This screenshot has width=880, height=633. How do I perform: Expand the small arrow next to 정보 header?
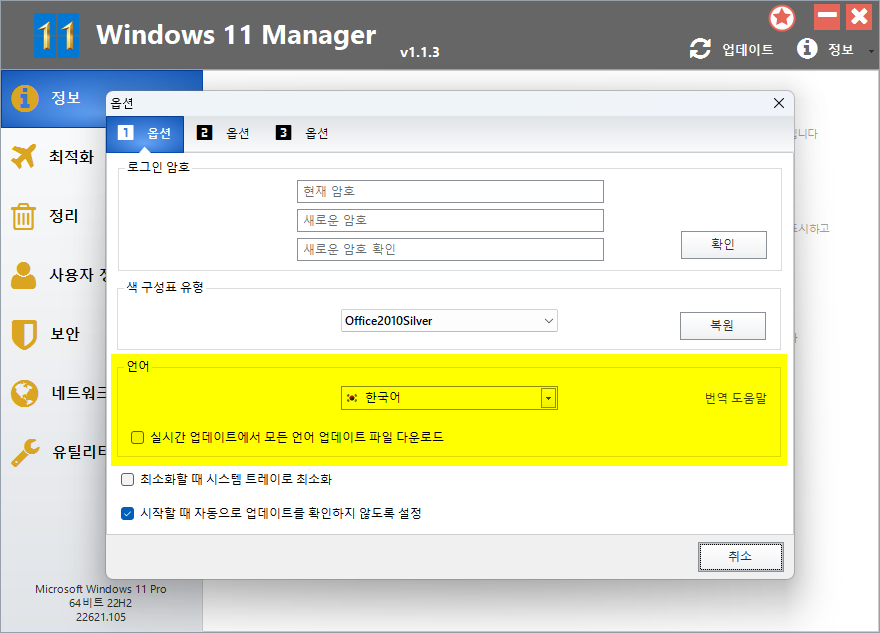871,51
